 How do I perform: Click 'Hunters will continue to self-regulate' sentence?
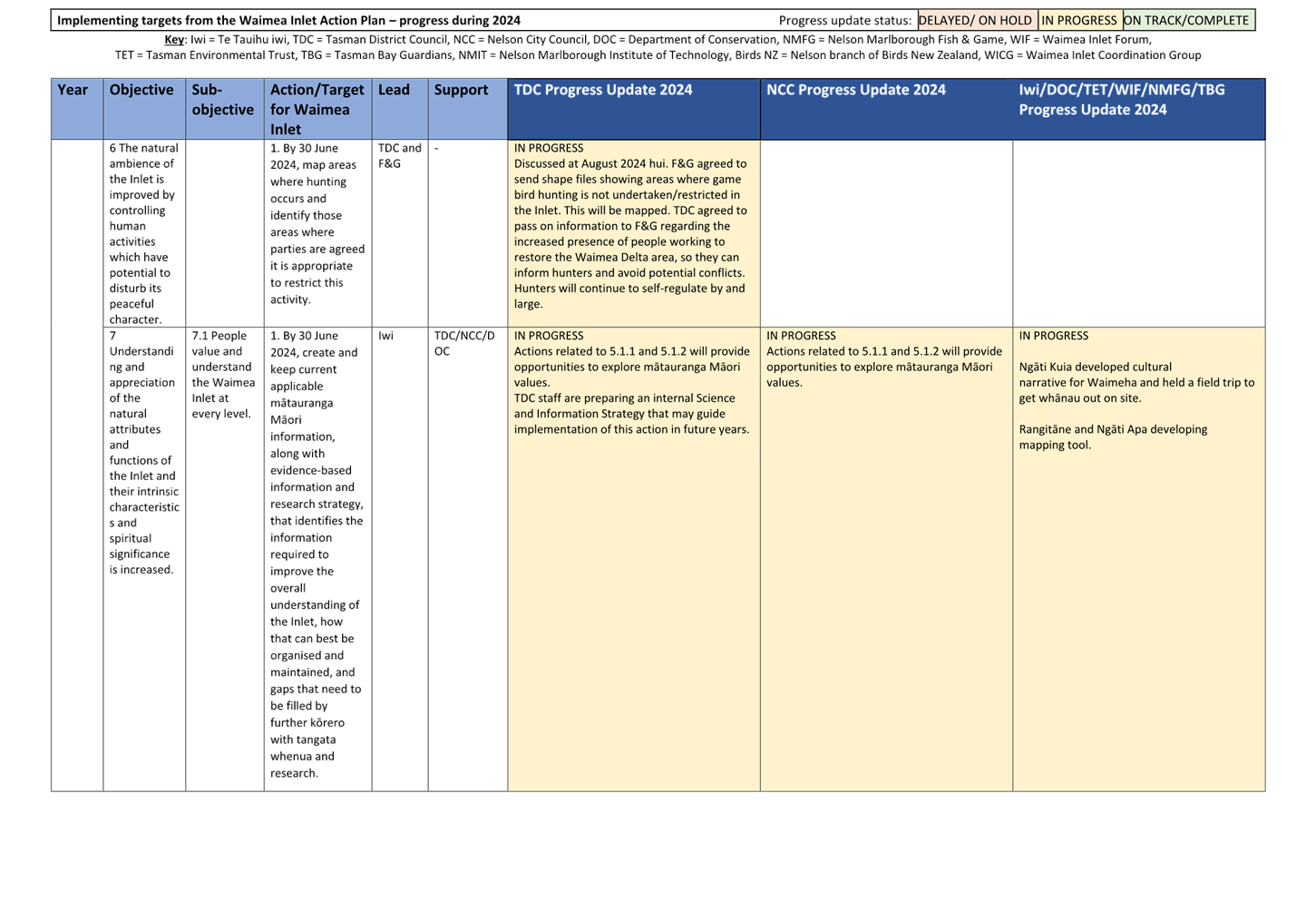pyautogui.click(x=629, y=296)
